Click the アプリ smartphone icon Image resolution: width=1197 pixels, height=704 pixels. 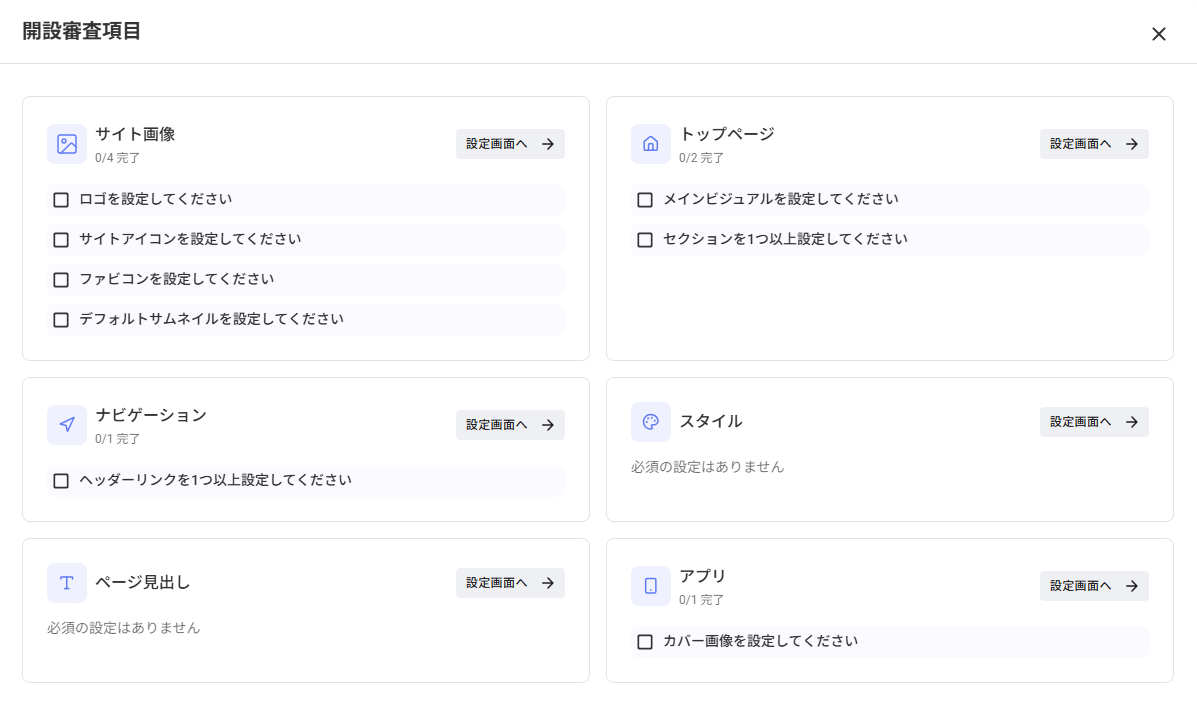650,586
